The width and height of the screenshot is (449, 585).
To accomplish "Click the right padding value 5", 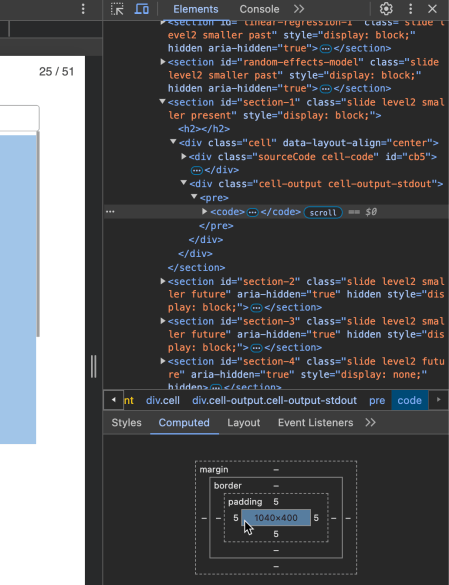I will coord(316,518).
